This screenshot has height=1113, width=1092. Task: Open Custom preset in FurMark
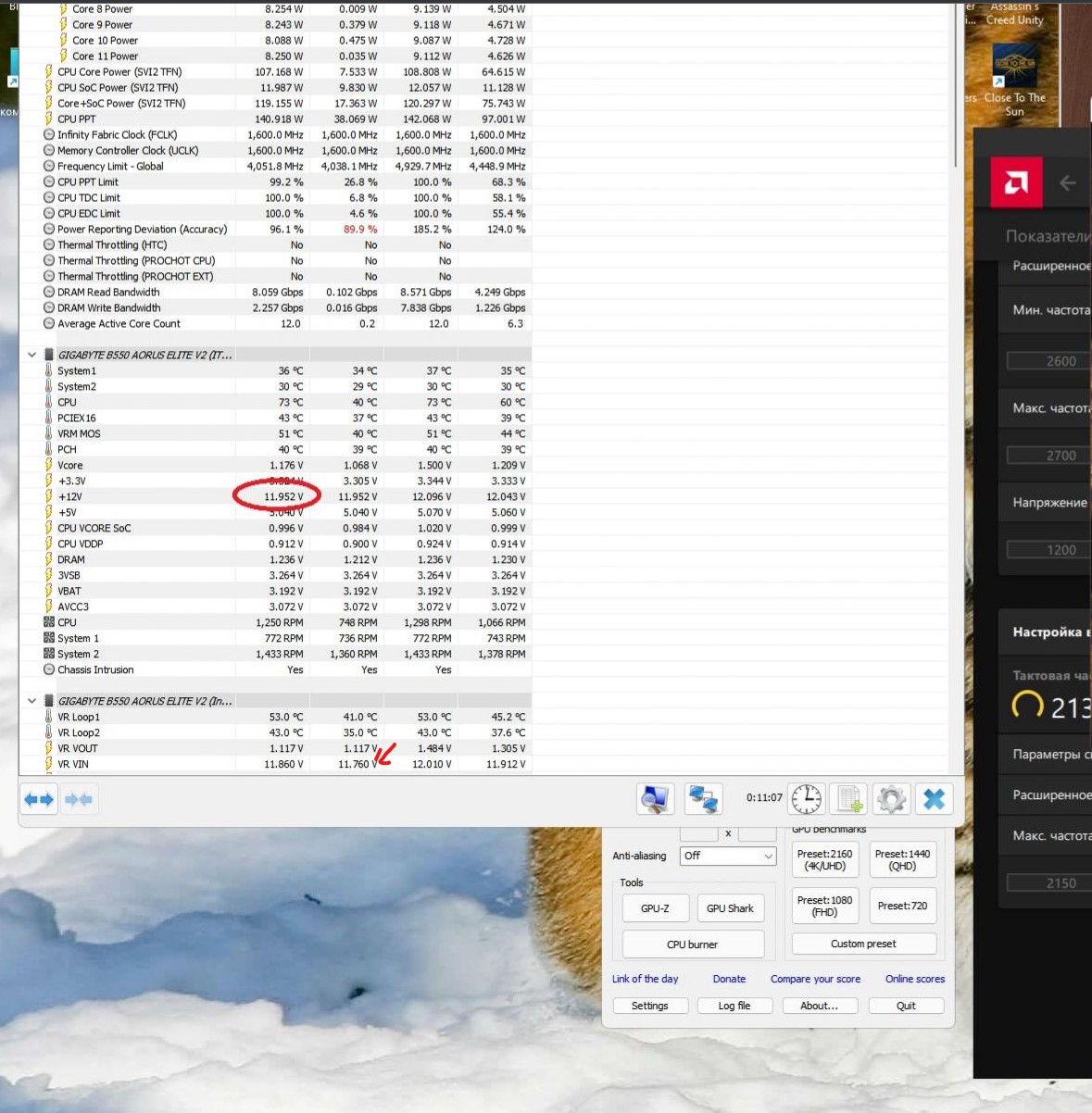coord(863,944)
